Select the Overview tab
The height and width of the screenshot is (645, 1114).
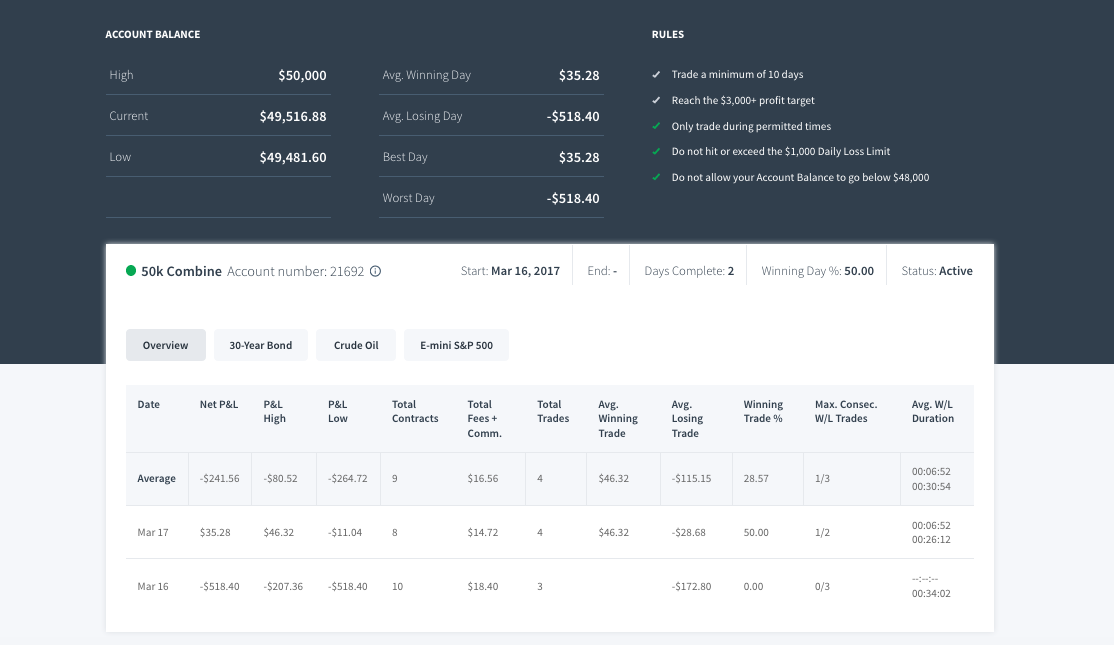tap(166, 345)
